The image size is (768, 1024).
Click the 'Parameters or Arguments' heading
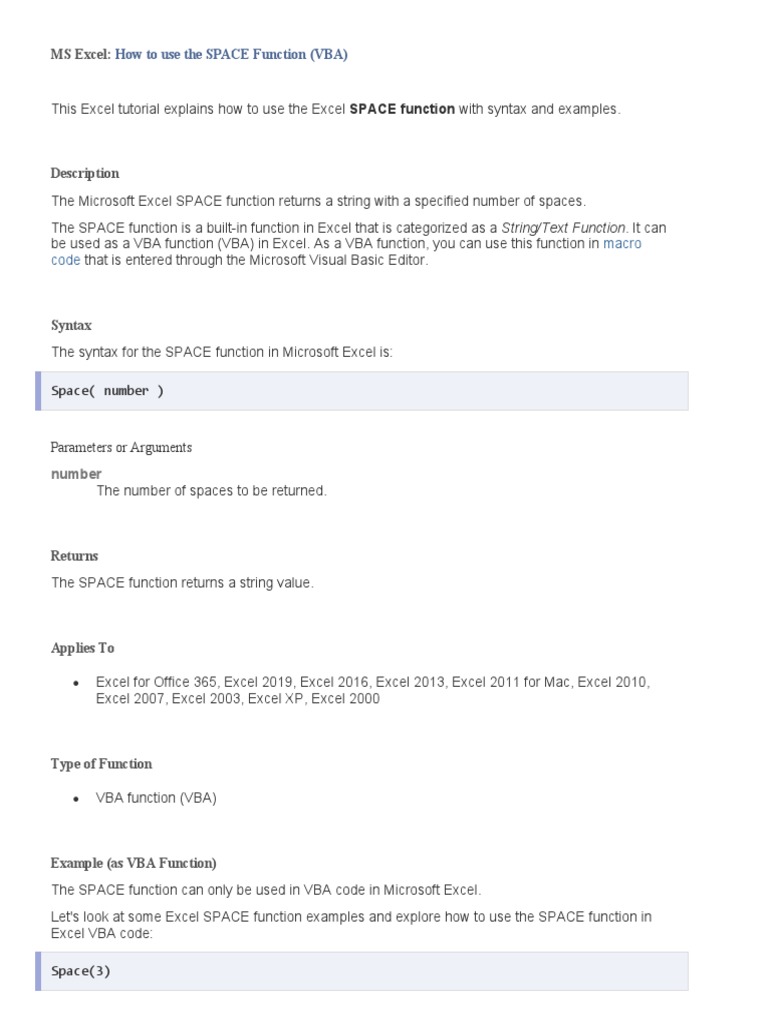coord(121,447)
